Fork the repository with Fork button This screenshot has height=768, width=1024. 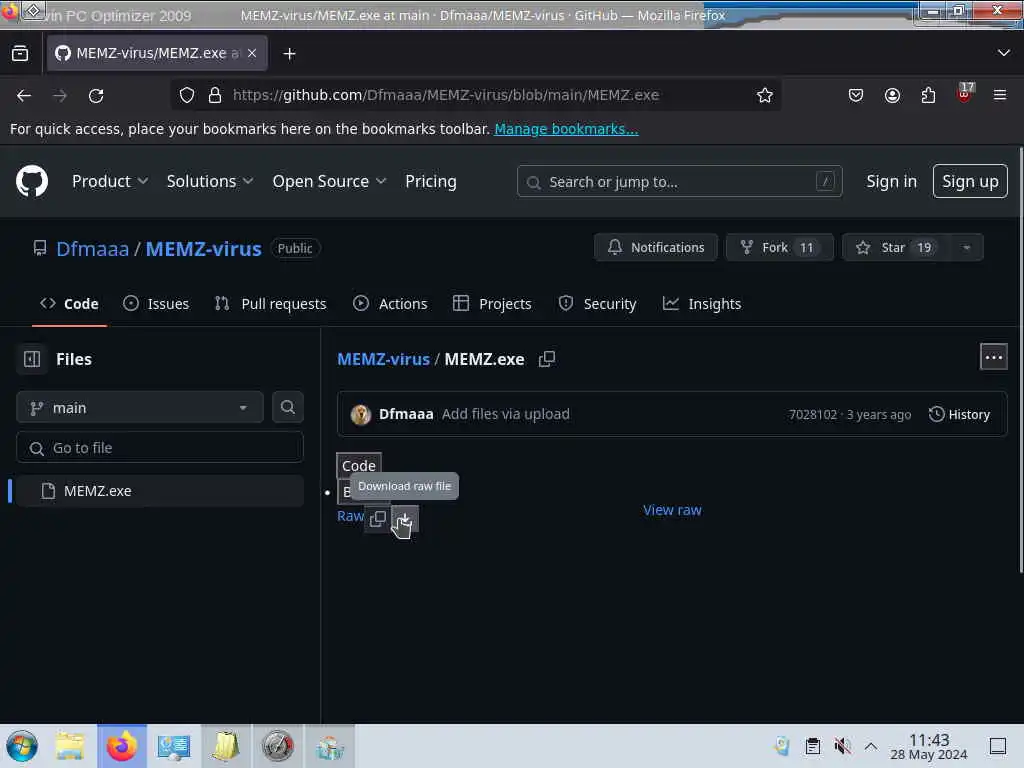(x=779, y=248)
